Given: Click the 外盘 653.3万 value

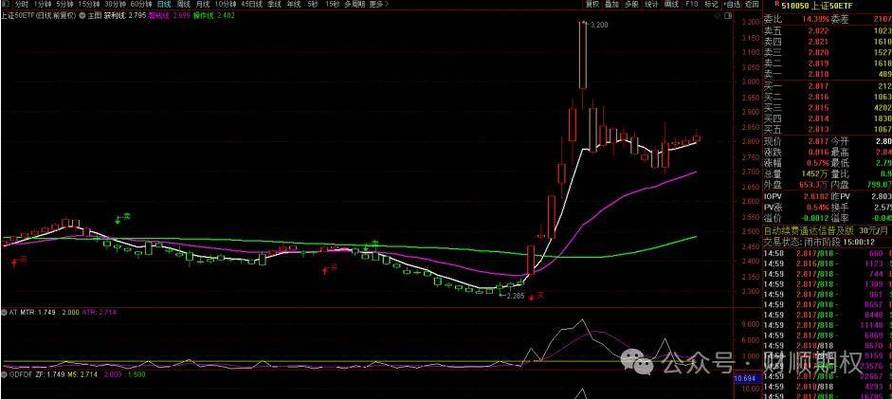Looking at the screenshot, I should 812,184.
